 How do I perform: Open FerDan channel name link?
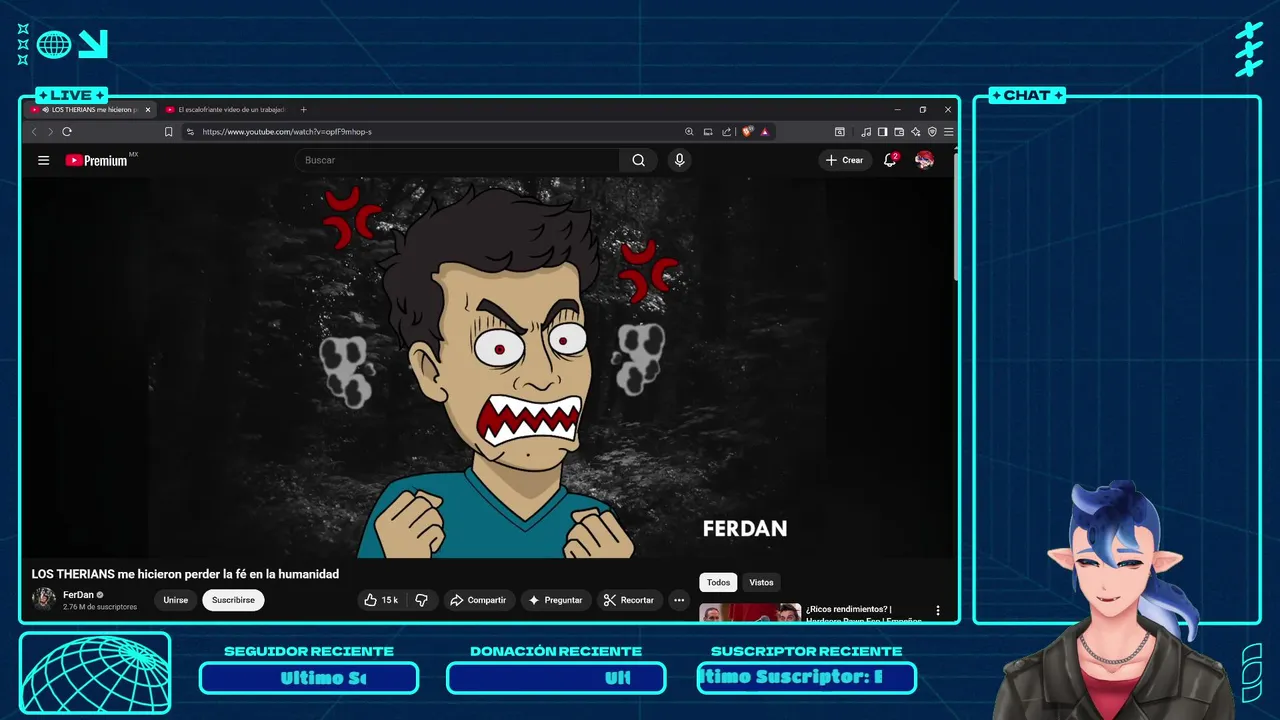point(78,594)
